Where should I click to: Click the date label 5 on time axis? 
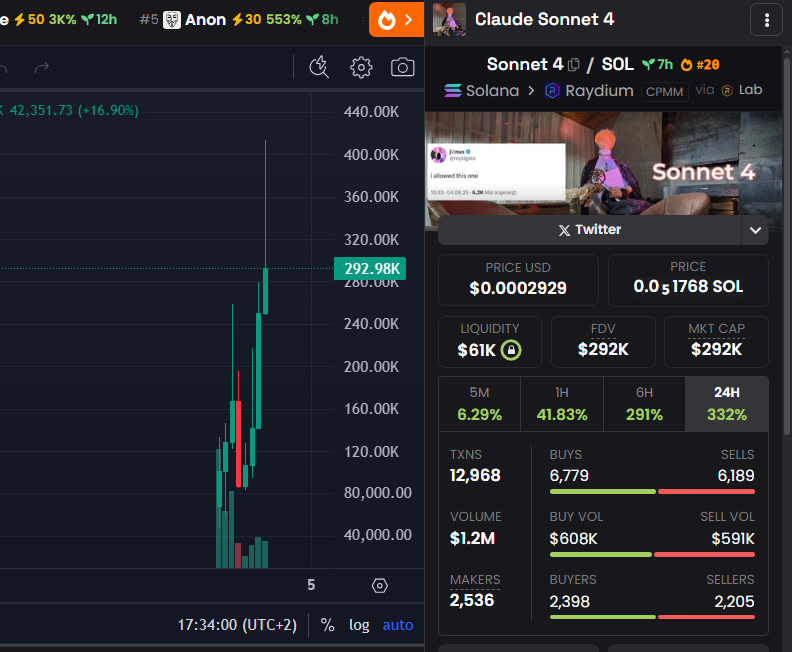click(311, 585)
